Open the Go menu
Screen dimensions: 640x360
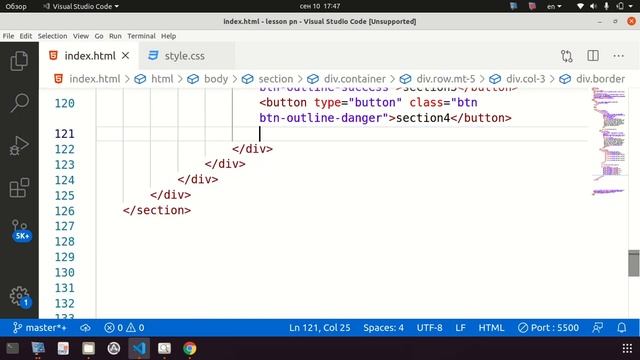point(99,36)
